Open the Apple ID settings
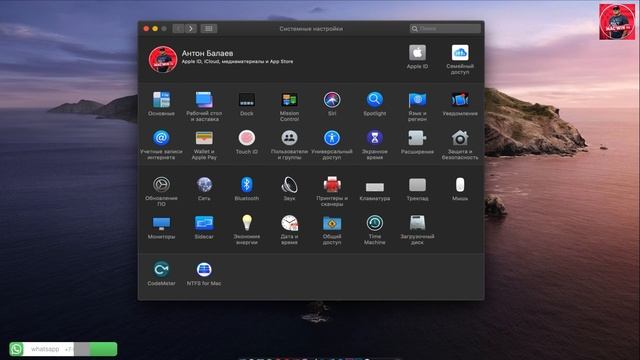 (417, 53)
